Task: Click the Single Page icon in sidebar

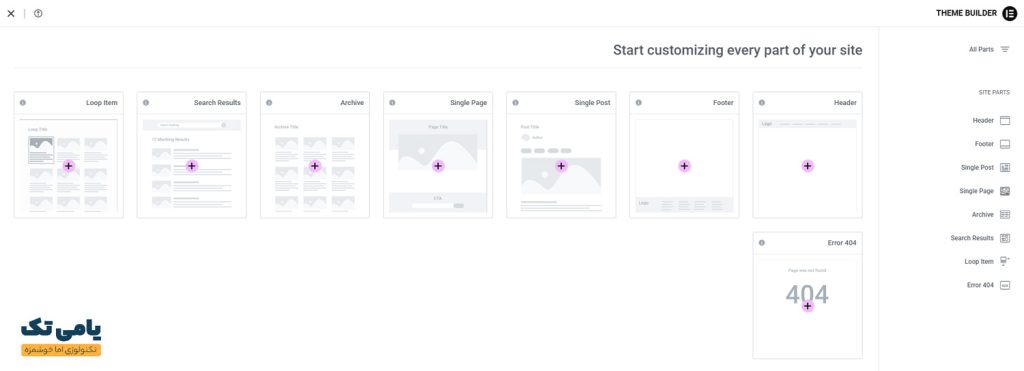Action: (x=1005, y=191)
